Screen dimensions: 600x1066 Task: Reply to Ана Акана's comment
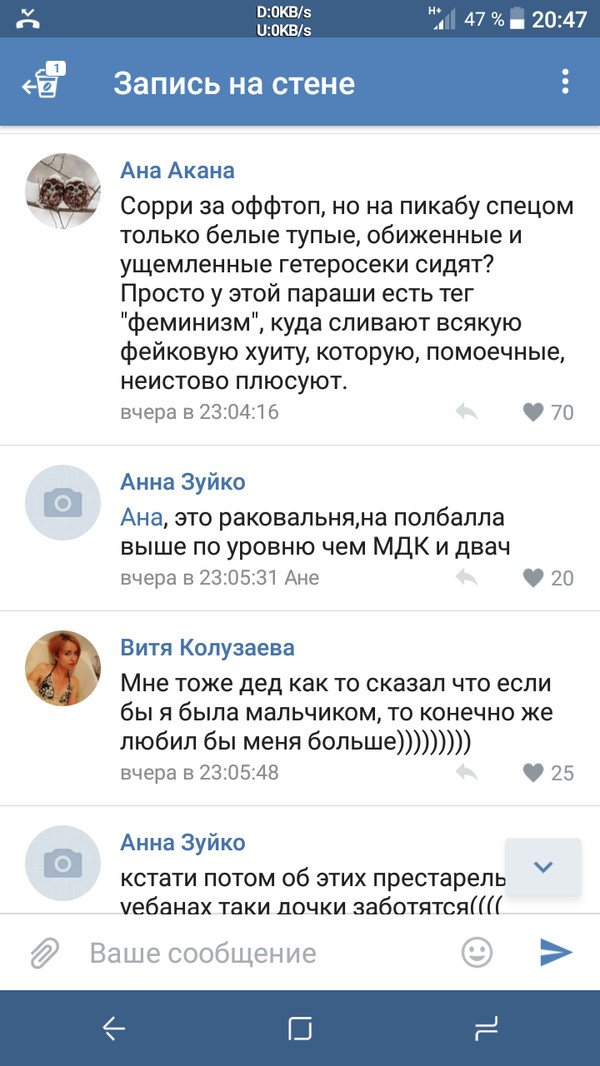466,412
